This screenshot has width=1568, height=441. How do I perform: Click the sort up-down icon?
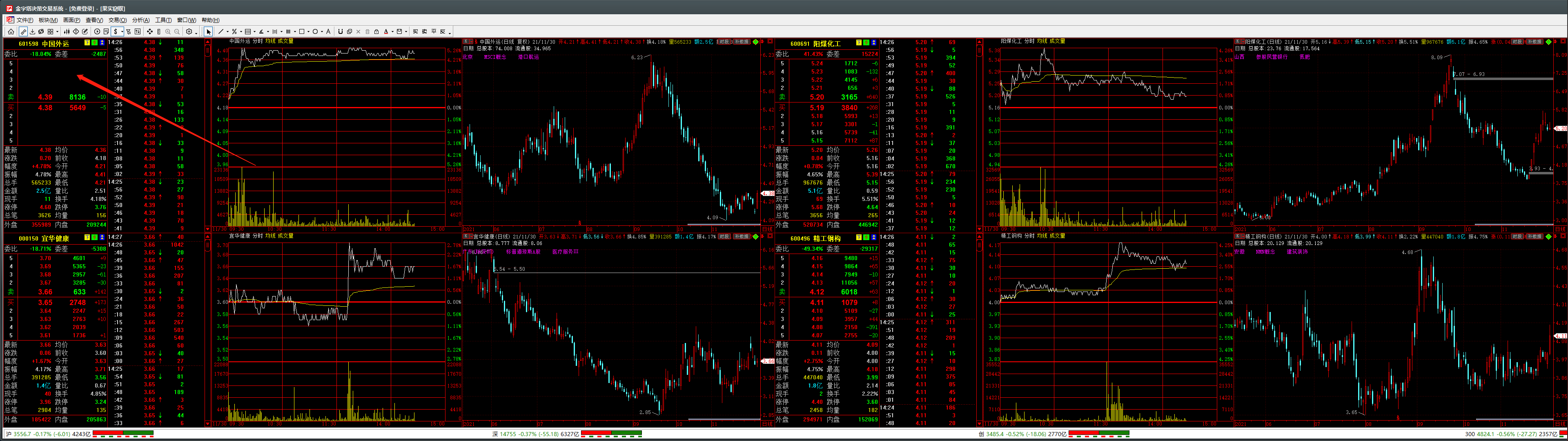pos(138,32)
